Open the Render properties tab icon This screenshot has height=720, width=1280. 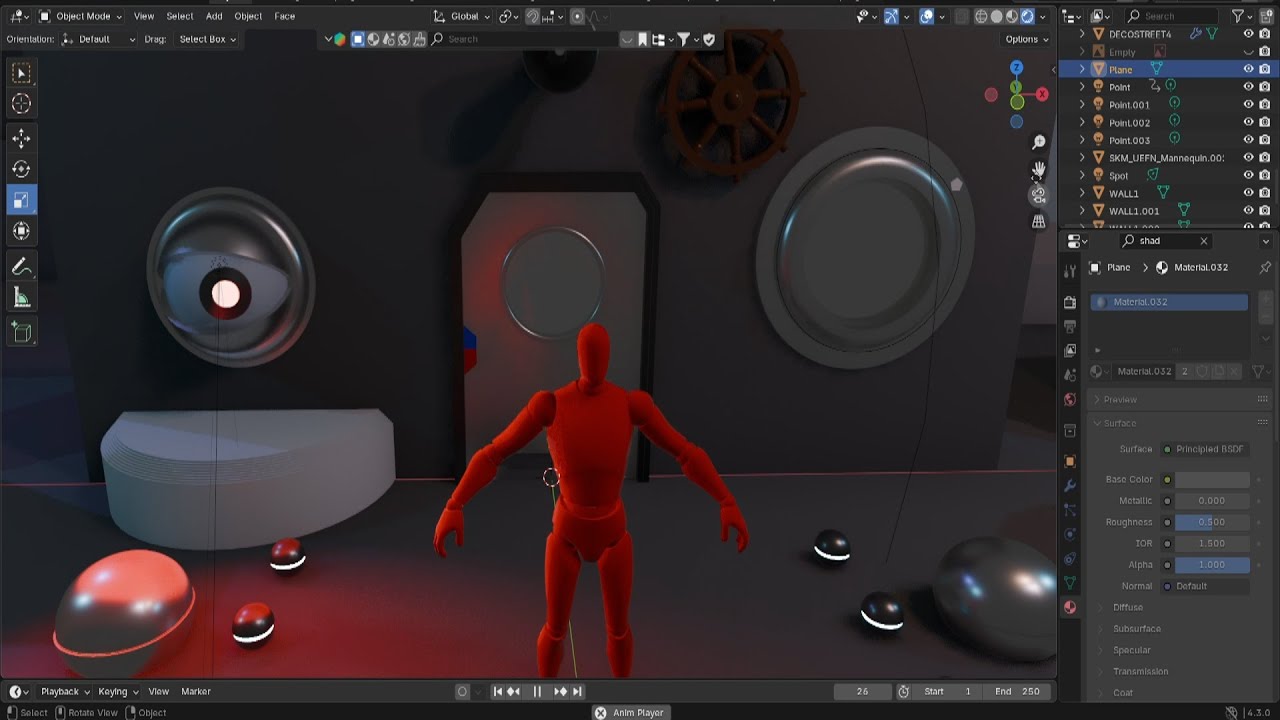pos(1070,302)
